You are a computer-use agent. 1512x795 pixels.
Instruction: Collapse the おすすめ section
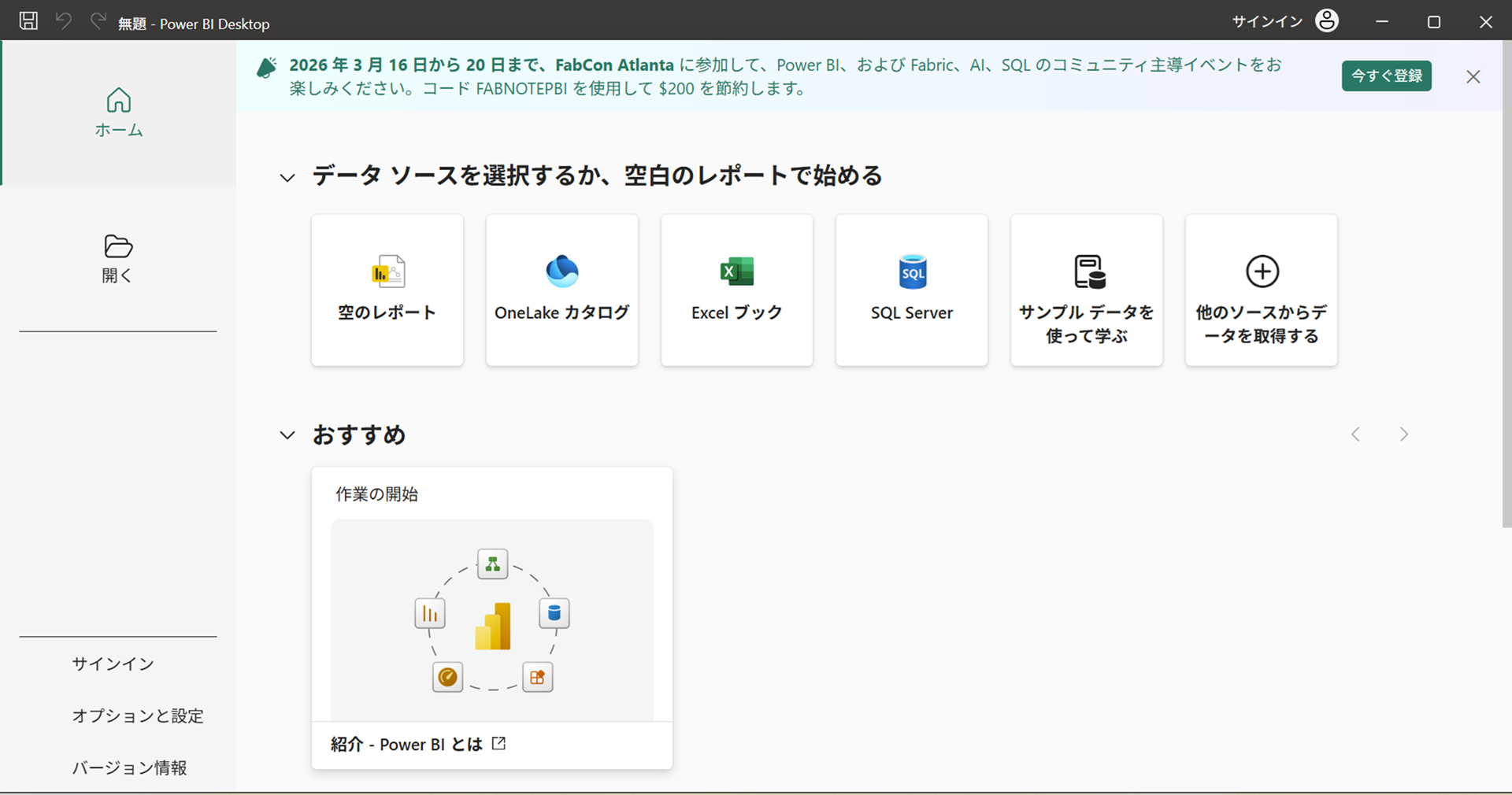coord(287,434)
